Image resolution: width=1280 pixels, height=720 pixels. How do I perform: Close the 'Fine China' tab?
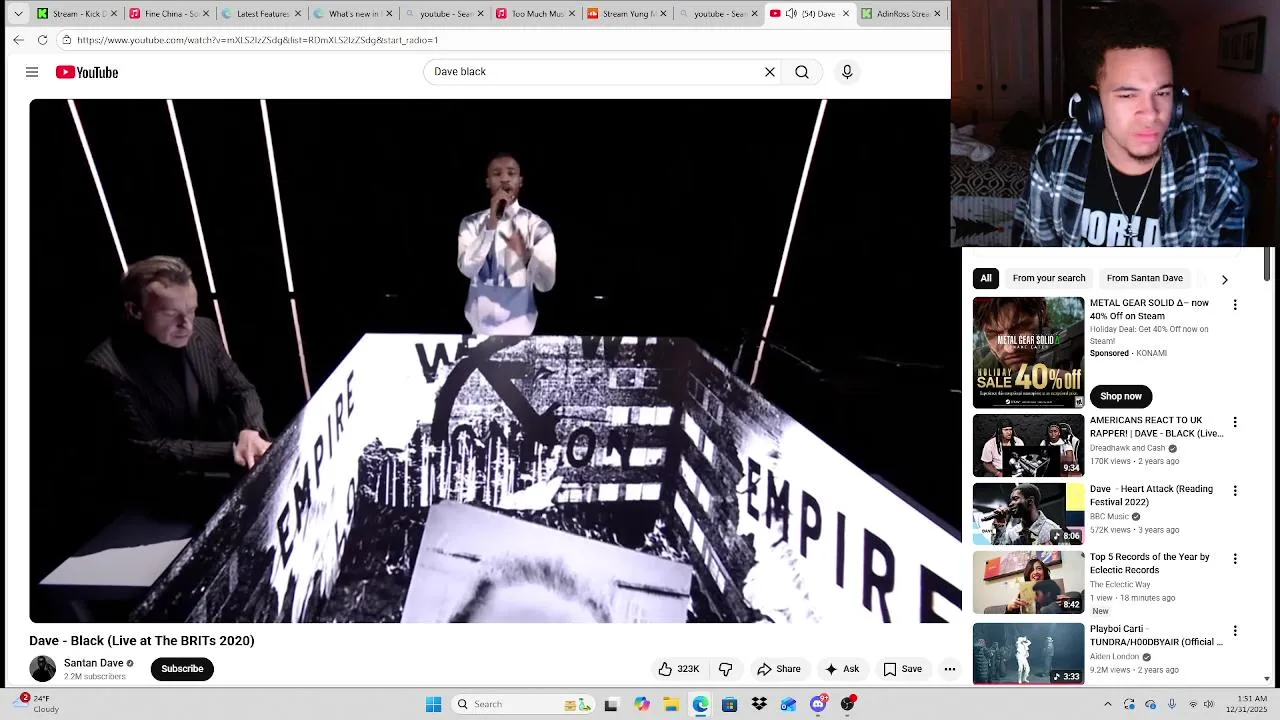coord(205,14)
